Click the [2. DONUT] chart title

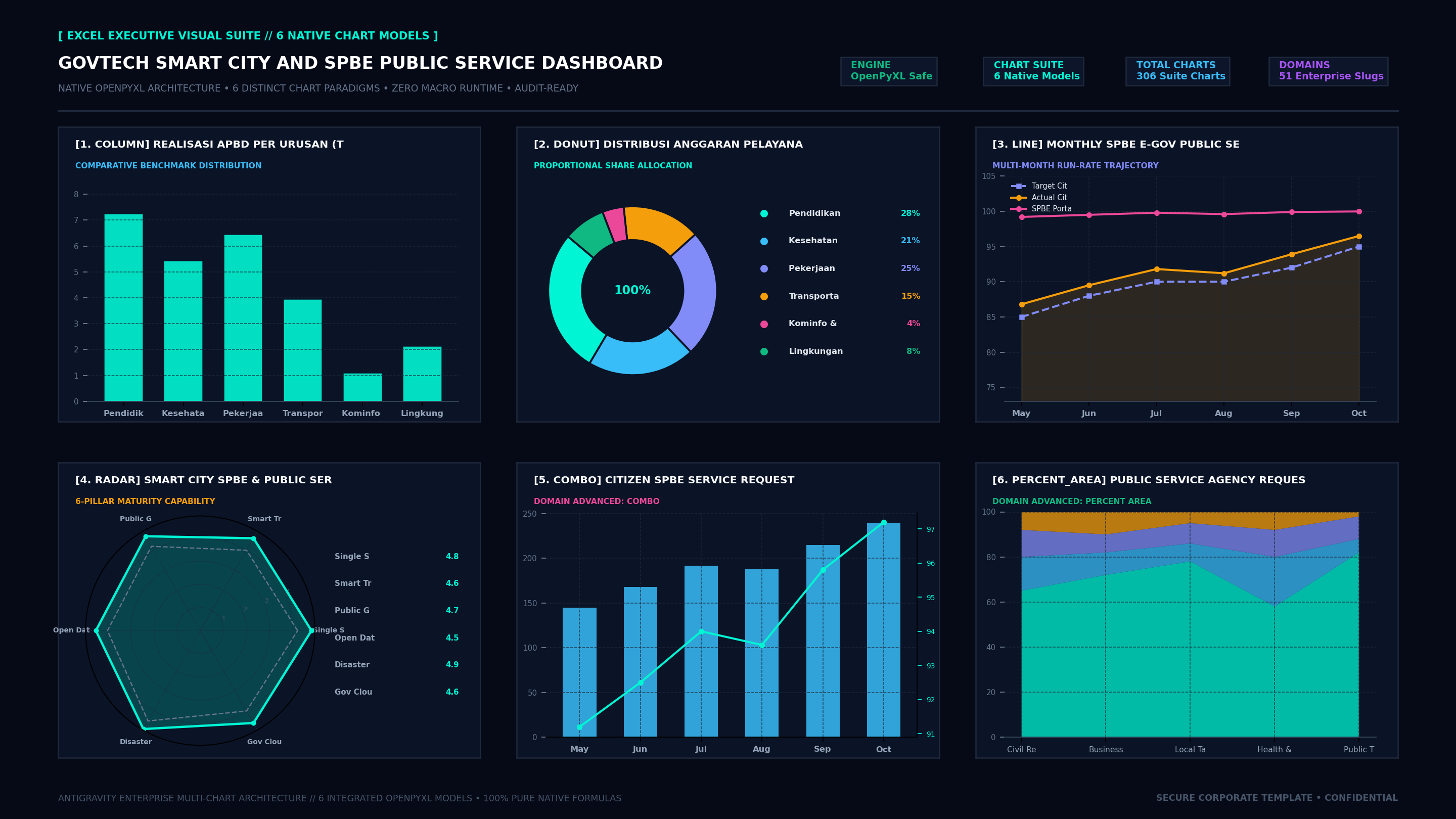(668, 145)
